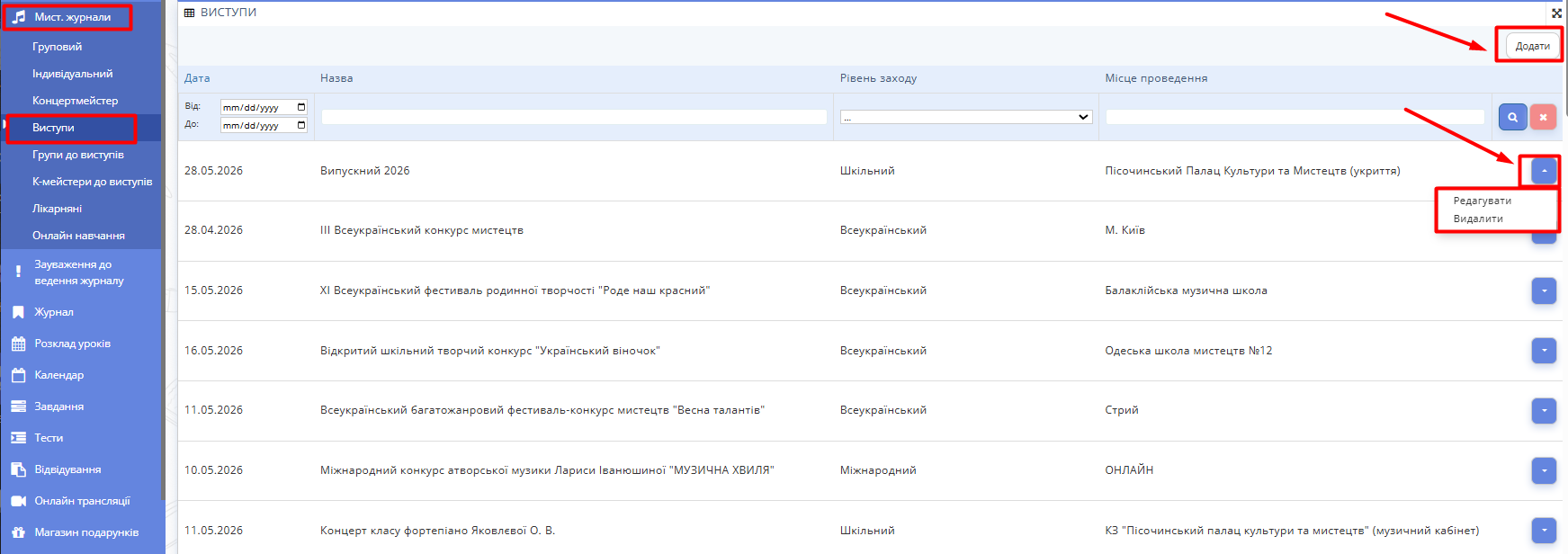Open the Індивідуальний journal menu item
The height and width of the screenshot is (554, 1568).
pyautogui.click(x=73, y=74)
